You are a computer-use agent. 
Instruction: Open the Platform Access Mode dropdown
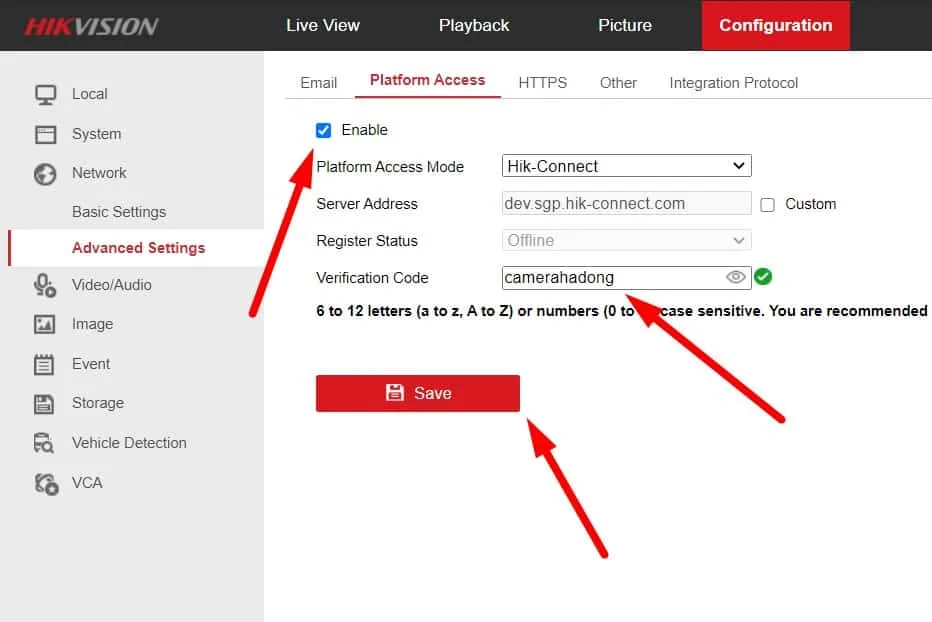626,166
